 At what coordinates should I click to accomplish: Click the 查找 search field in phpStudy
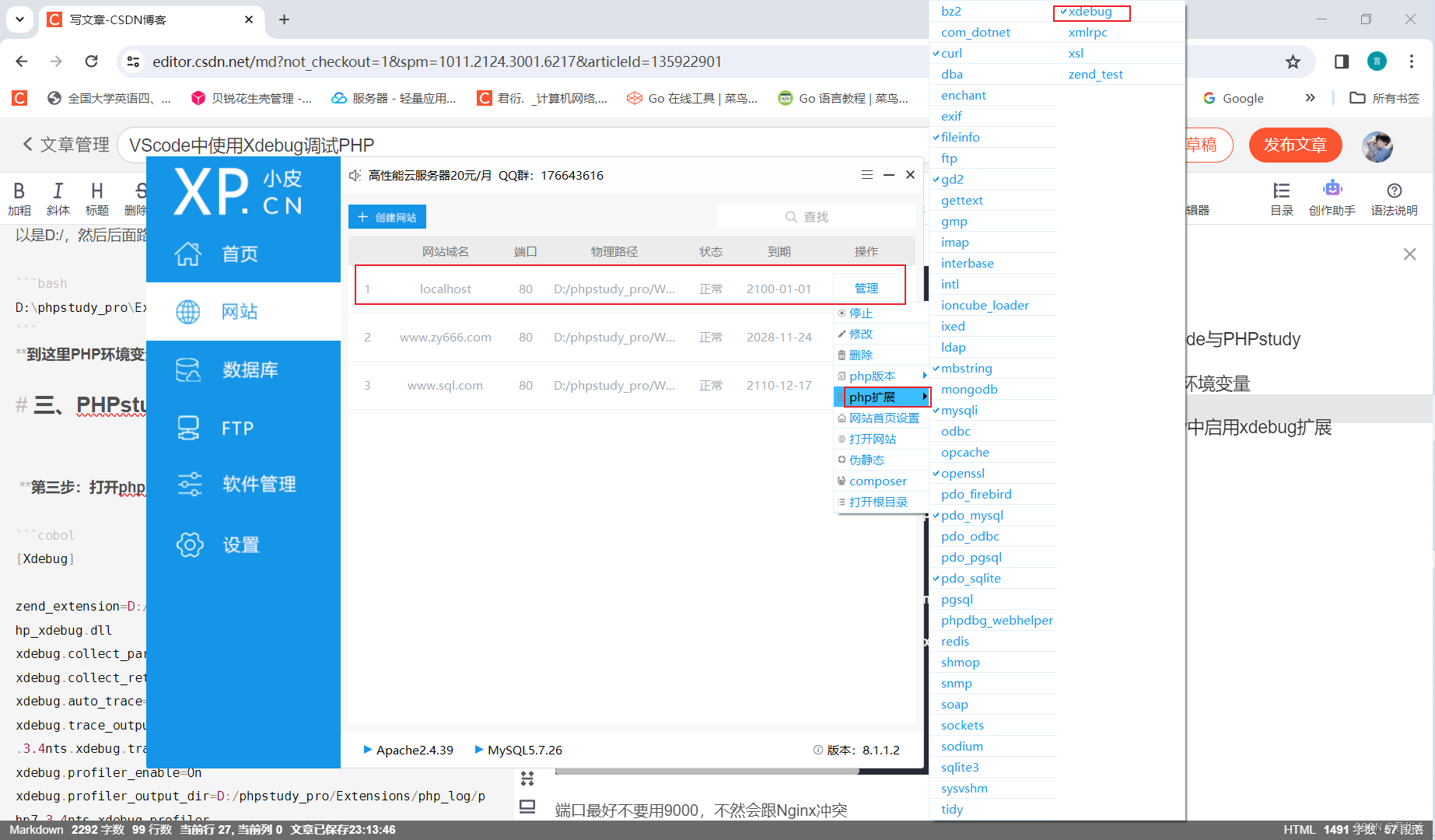point(815,217)
